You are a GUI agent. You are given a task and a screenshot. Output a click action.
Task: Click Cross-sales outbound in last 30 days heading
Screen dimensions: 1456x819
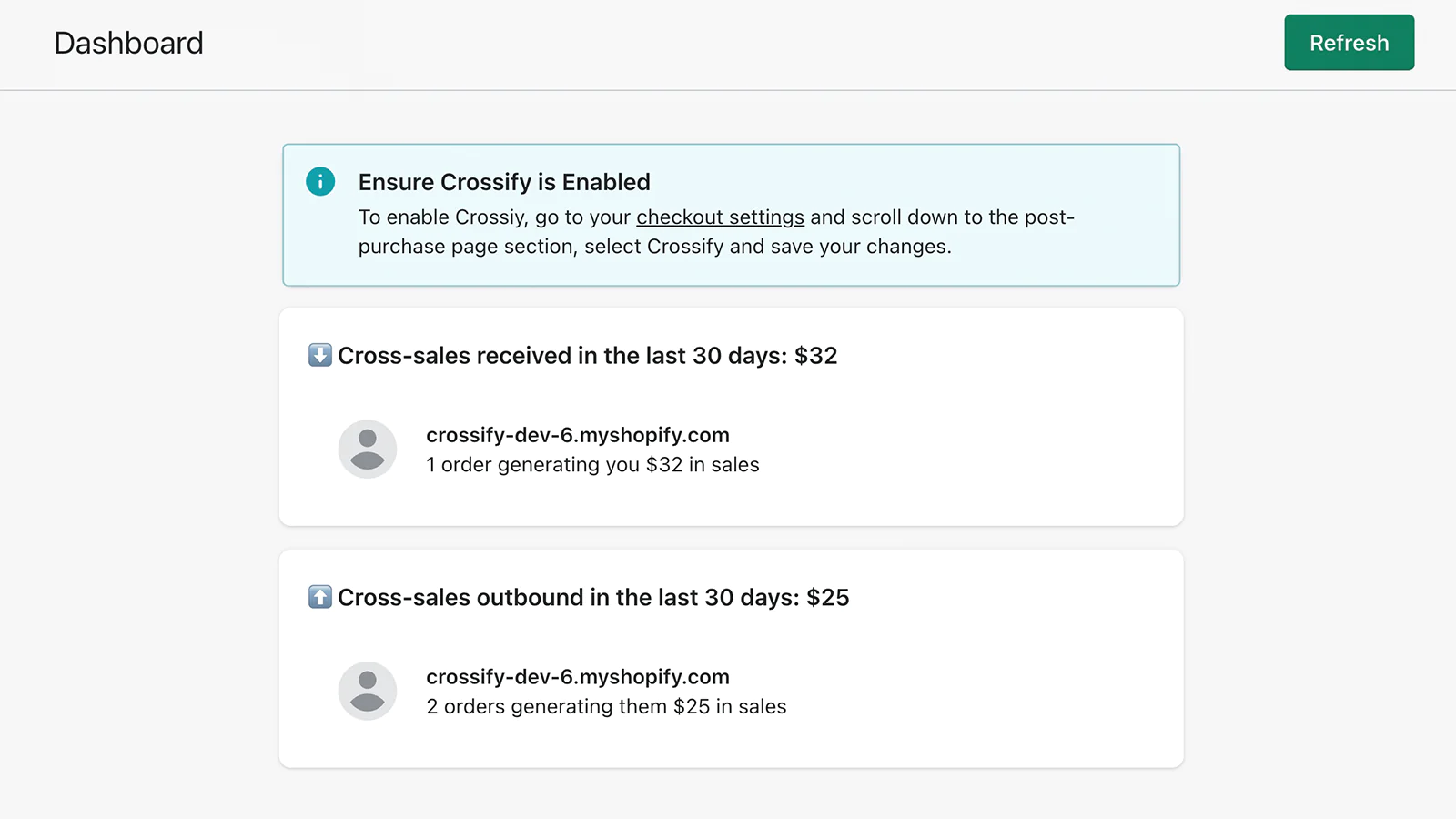pyautogui.click(x=593, y=598)
